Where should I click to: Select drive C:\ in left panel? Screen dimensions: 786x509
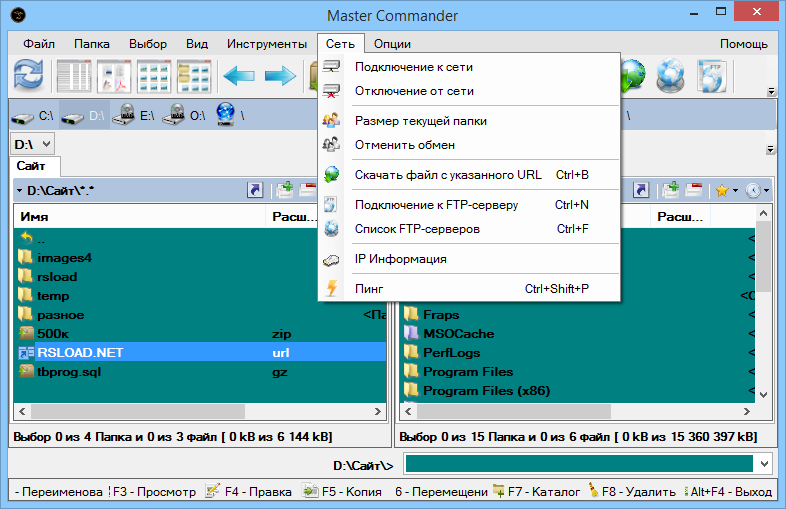coord(33,116)
